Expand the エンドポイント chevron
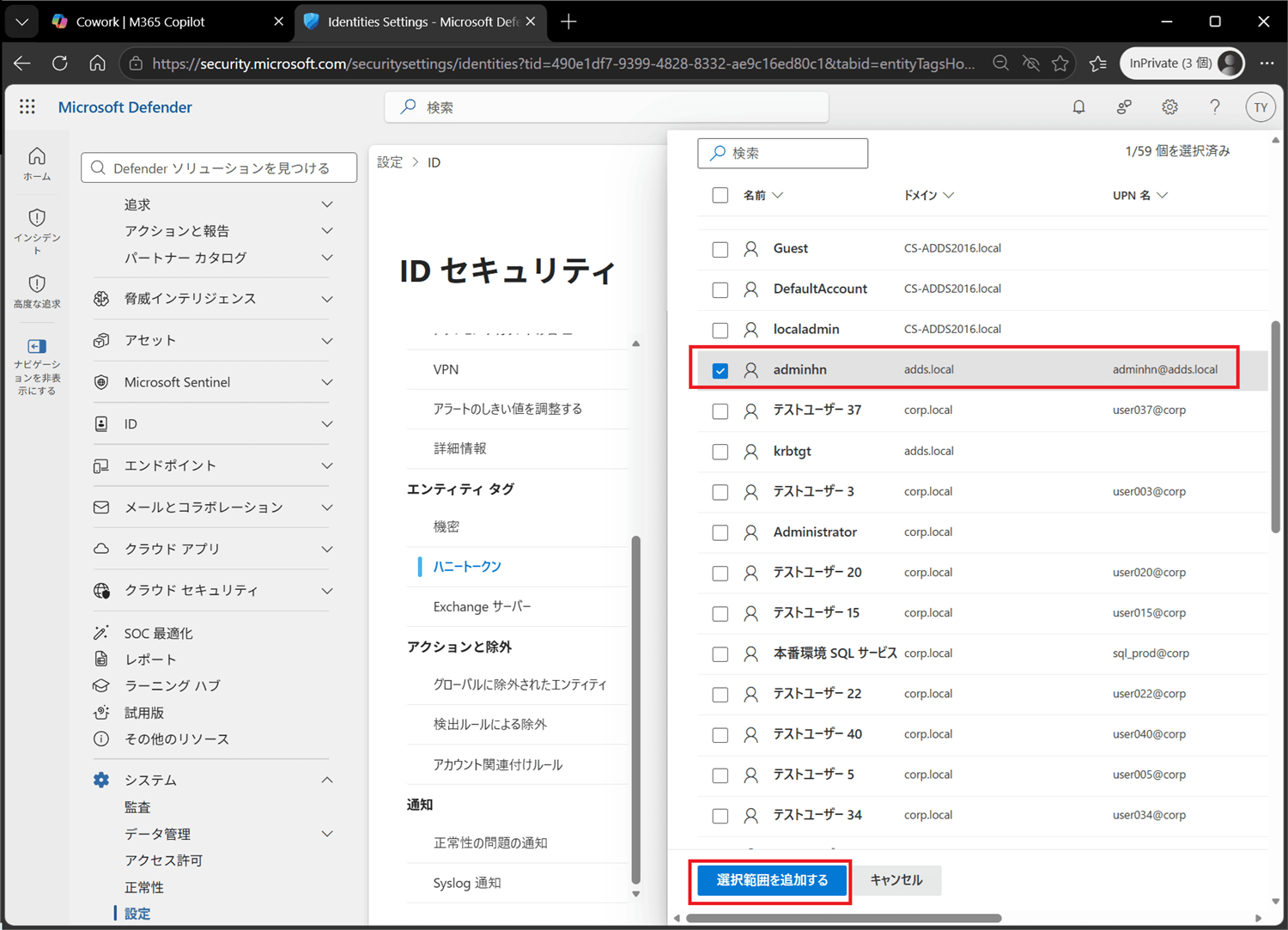Image resolution: width=1288 pixels, height=930 pixels. click(327, 465)
